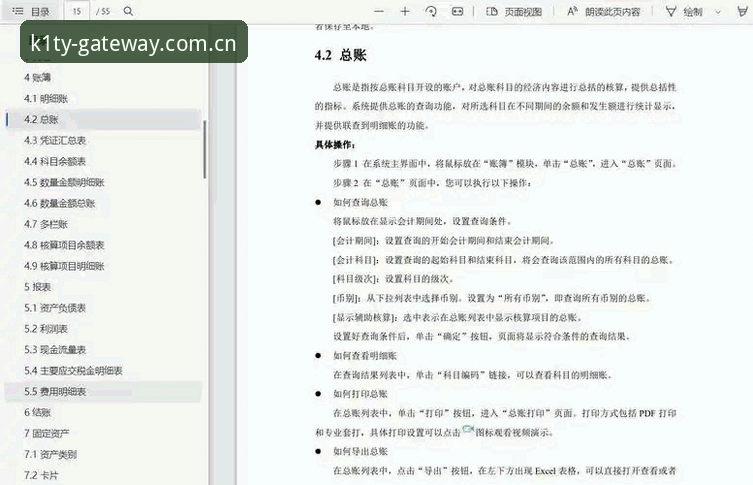This screenshot has width=753, height=485.
Task: Click bullet text 如何查看明细账
Action: click(x=365, y=356)
